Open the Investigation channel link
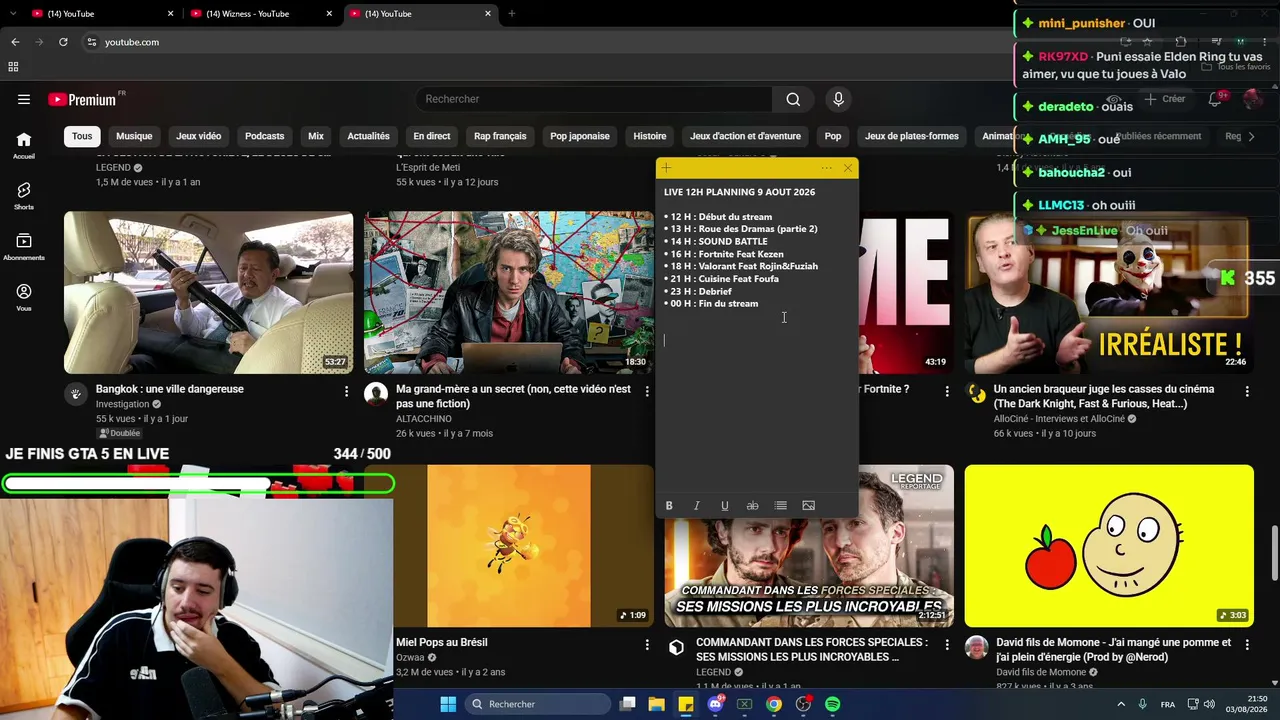The width and height of the screenshot is (1280, 720). point(123,405)
